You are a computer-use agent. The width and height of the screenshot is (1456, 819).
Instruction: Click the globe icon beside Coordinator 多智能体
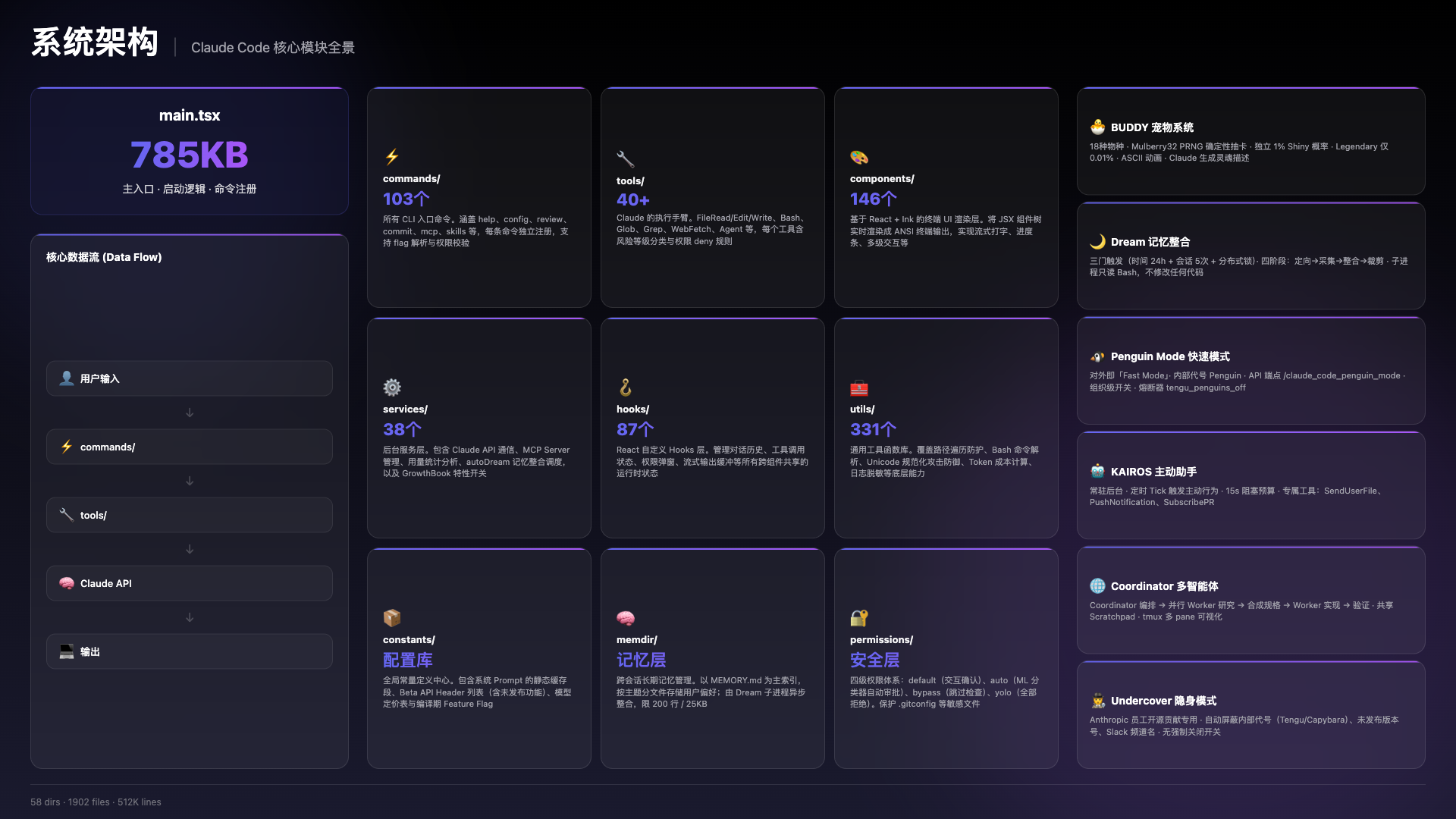pos(1097,586)
